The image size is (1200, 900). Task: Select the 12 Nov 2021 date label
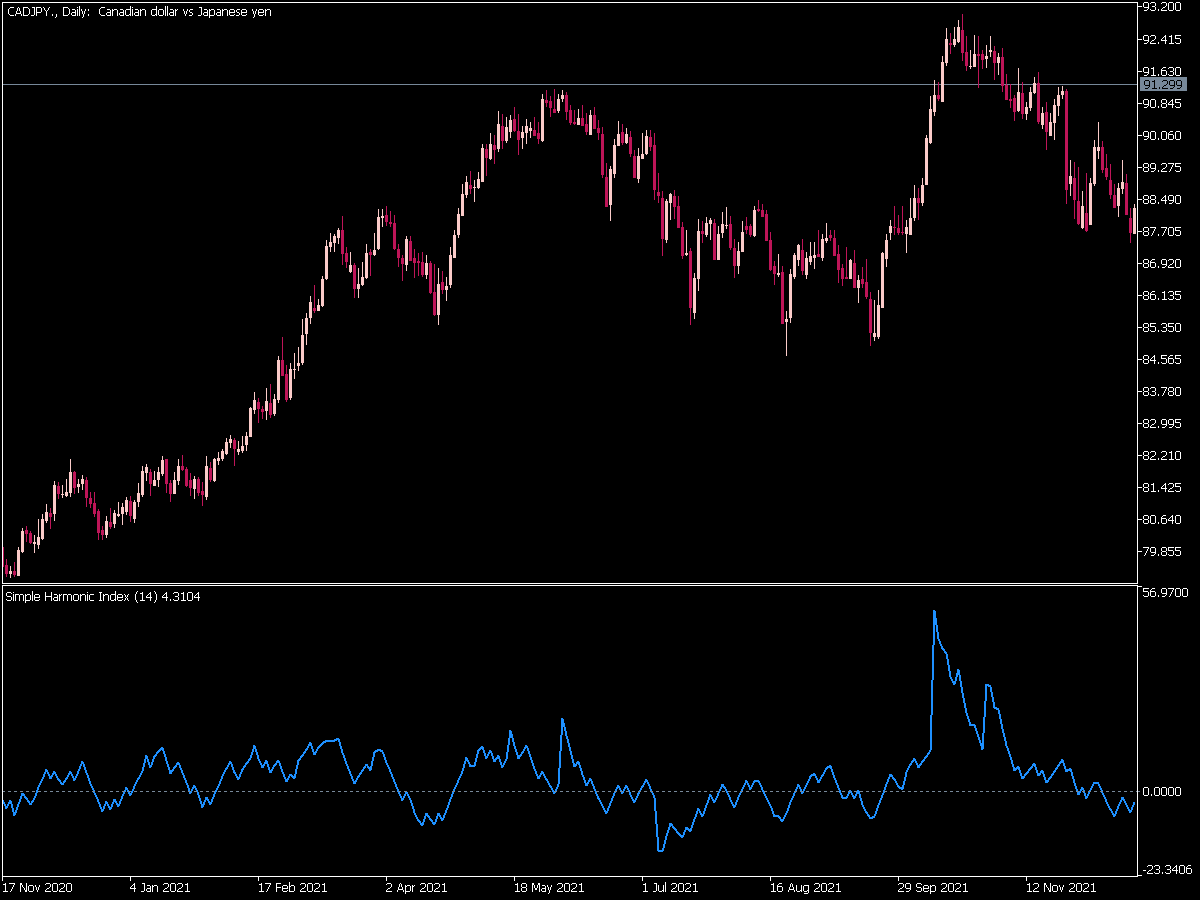[1061, 887]
